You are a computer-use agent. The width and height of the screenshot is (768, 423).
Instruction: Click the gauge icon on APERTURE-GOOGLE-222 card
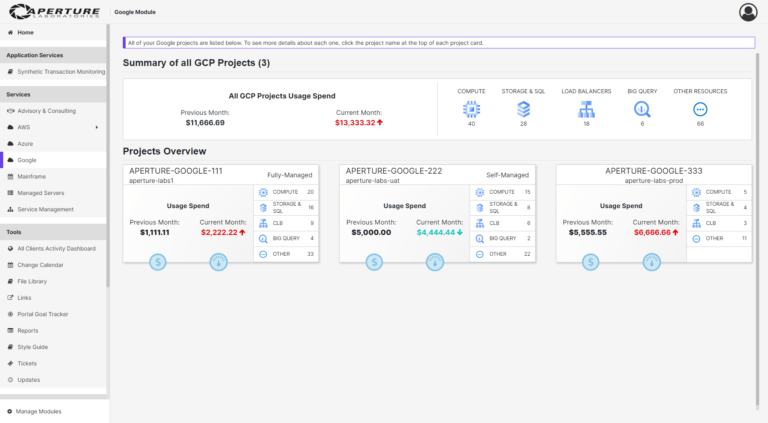point(435,262)
